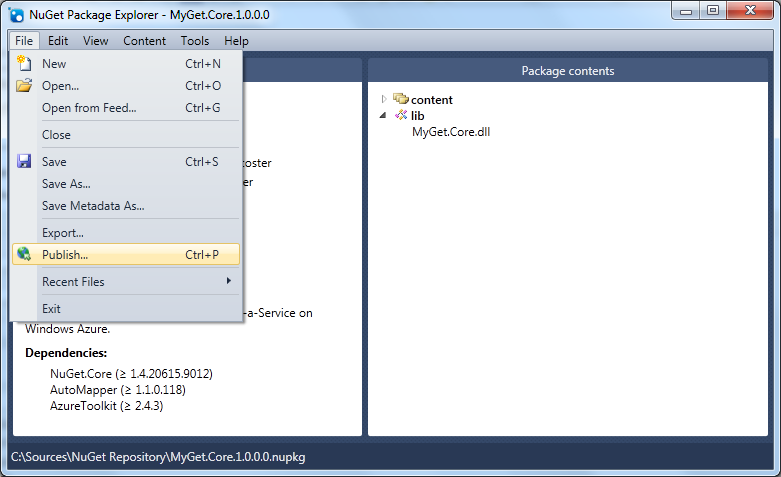Viewport: 781px width, 477px height.
Task: Choose Open... from the File menu
Action: click(126, 86)
